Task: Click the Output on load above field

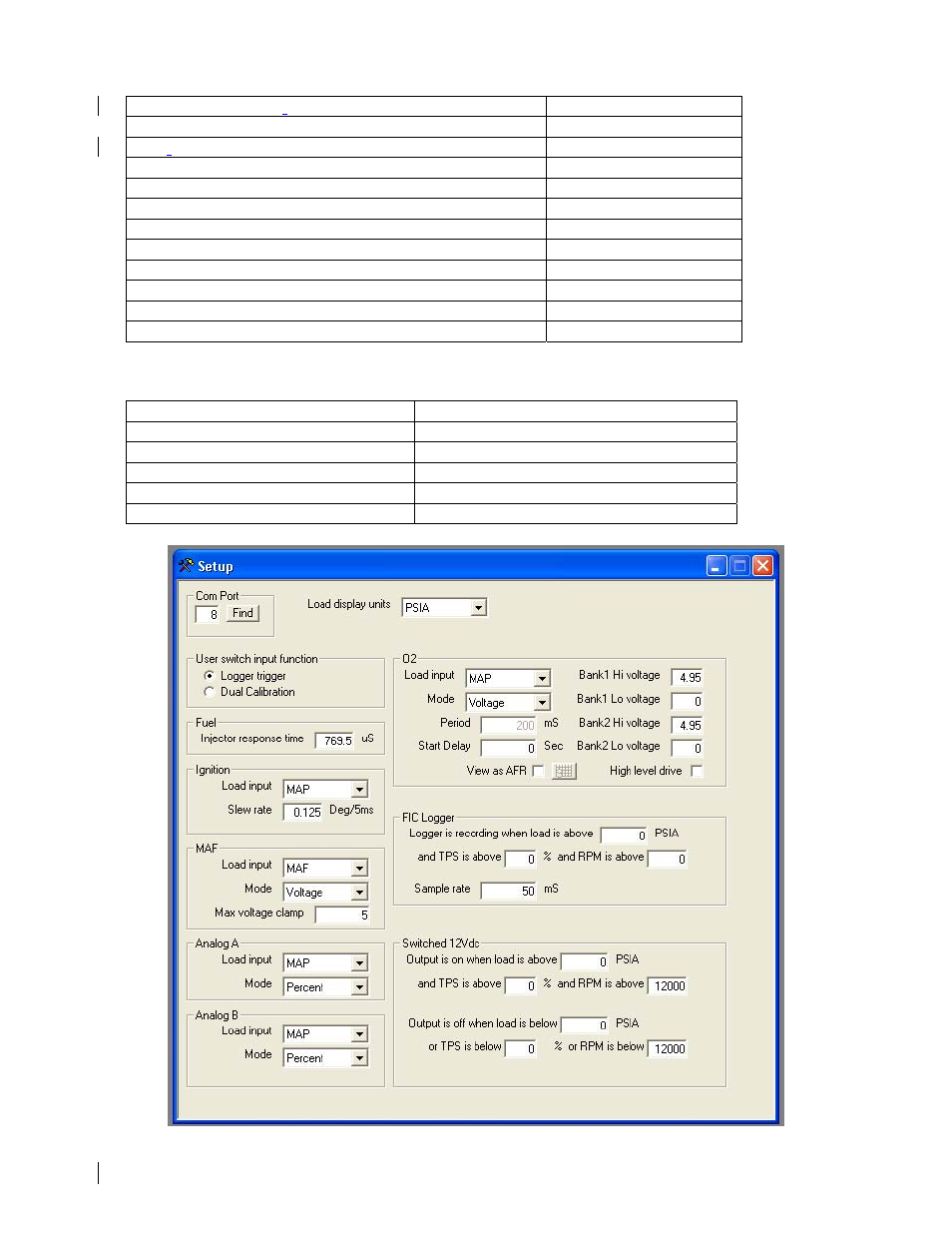Action: [585, 962]
